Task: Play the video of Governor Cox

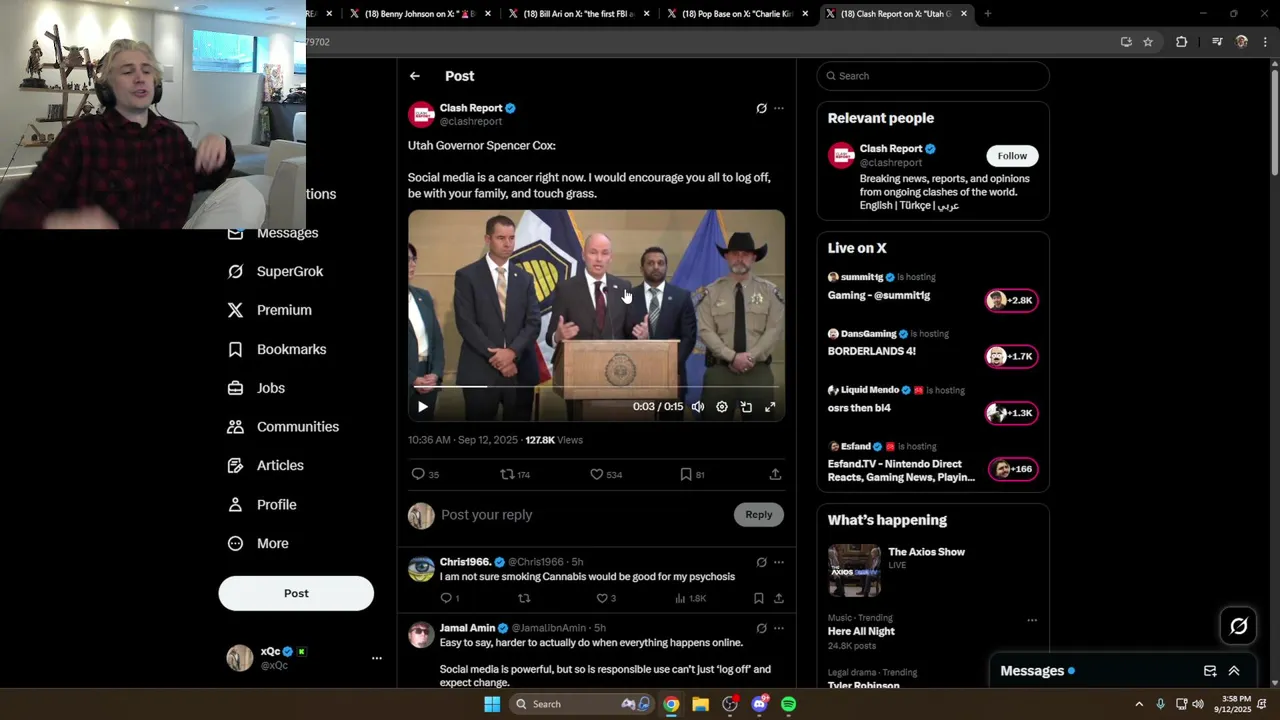Action: coord(422,407)
